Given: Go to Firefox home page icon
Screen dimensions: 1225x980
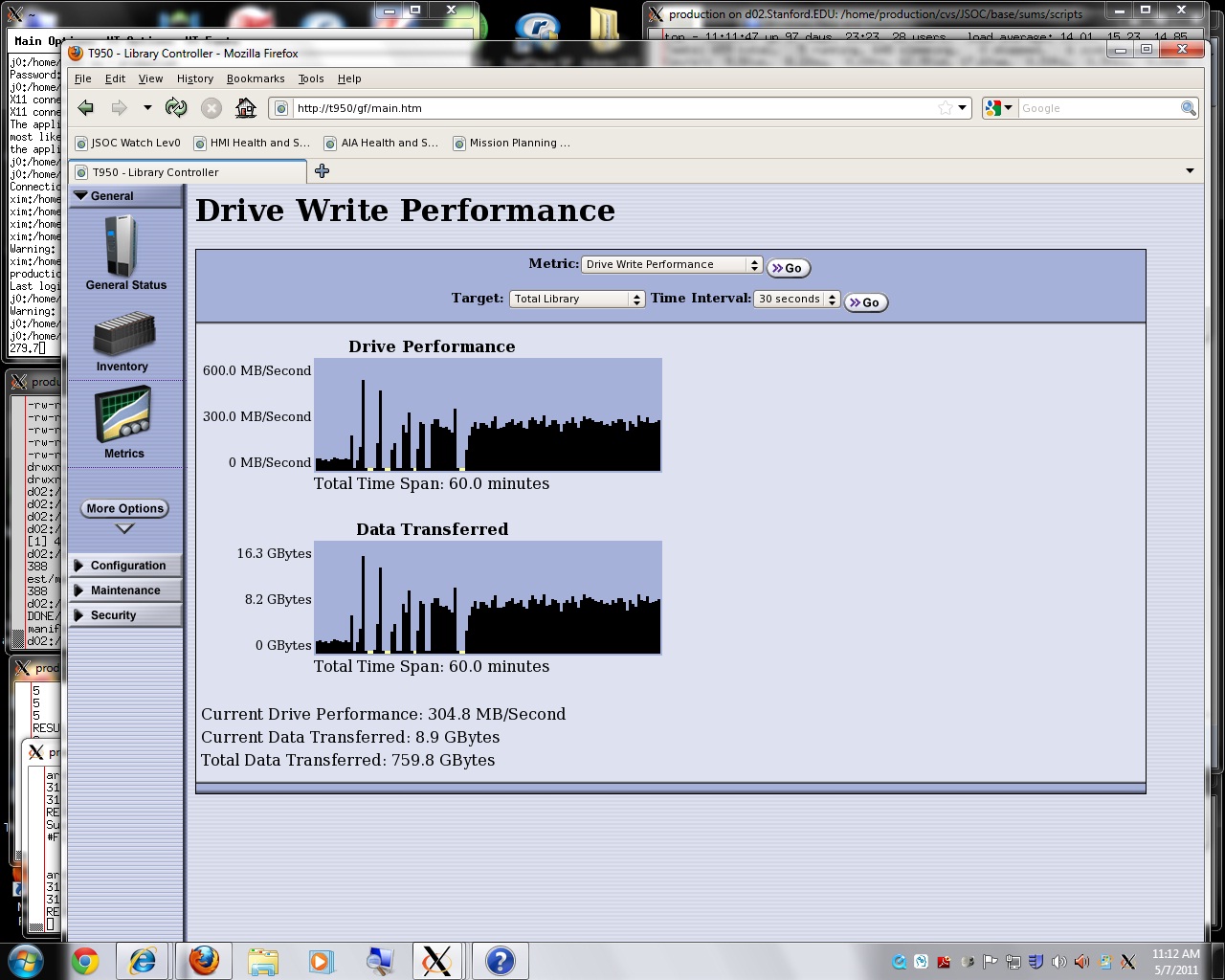Looking at the screenshot, I should pyautogui.click(x=246, y=108).
